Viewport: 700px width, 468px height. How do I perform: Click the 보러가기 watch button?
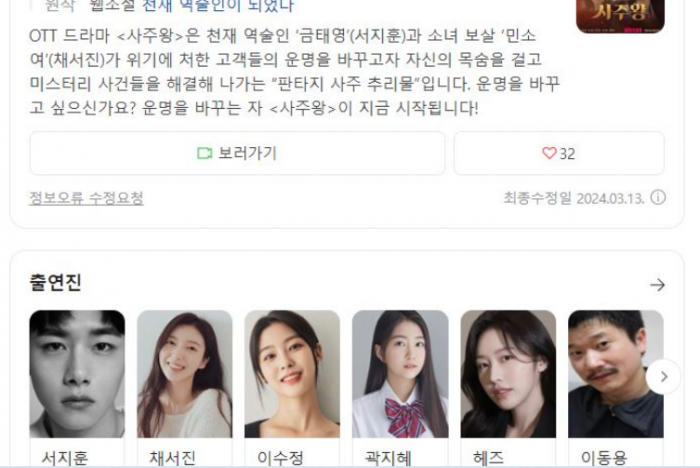tap(237, 153)
